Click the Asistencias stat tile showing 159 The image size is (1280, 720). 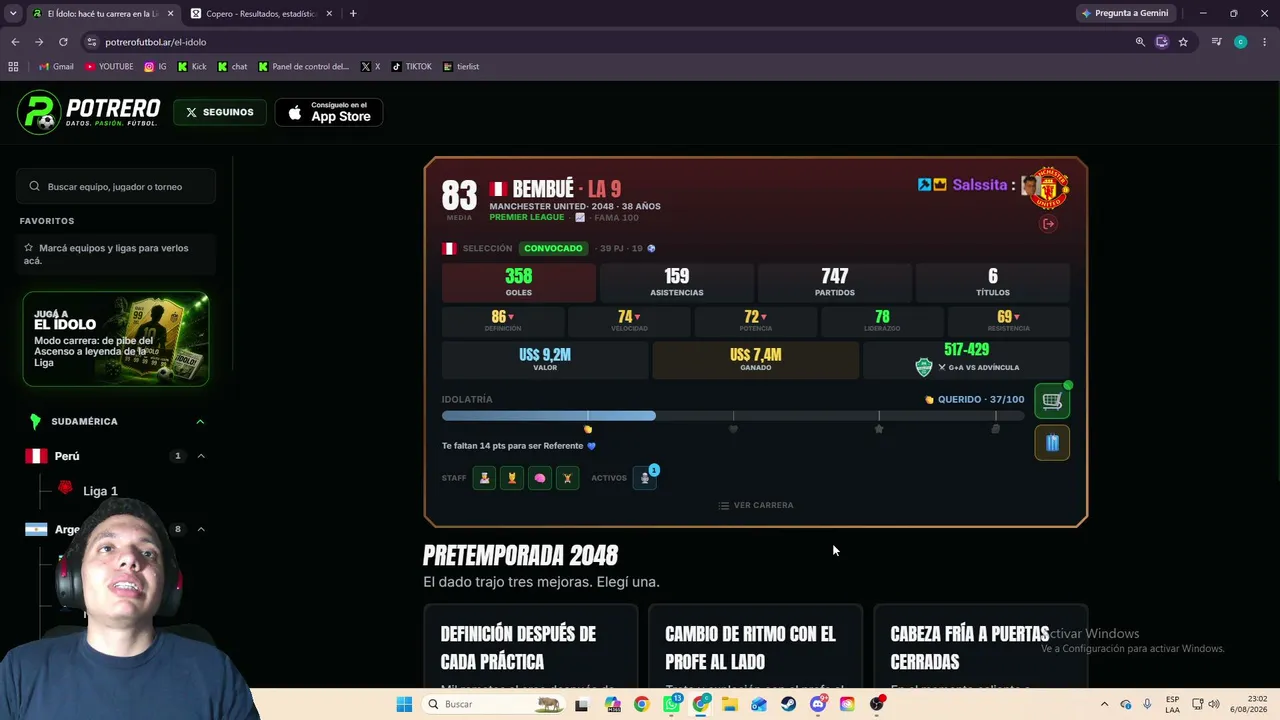[x=677, y=283]
